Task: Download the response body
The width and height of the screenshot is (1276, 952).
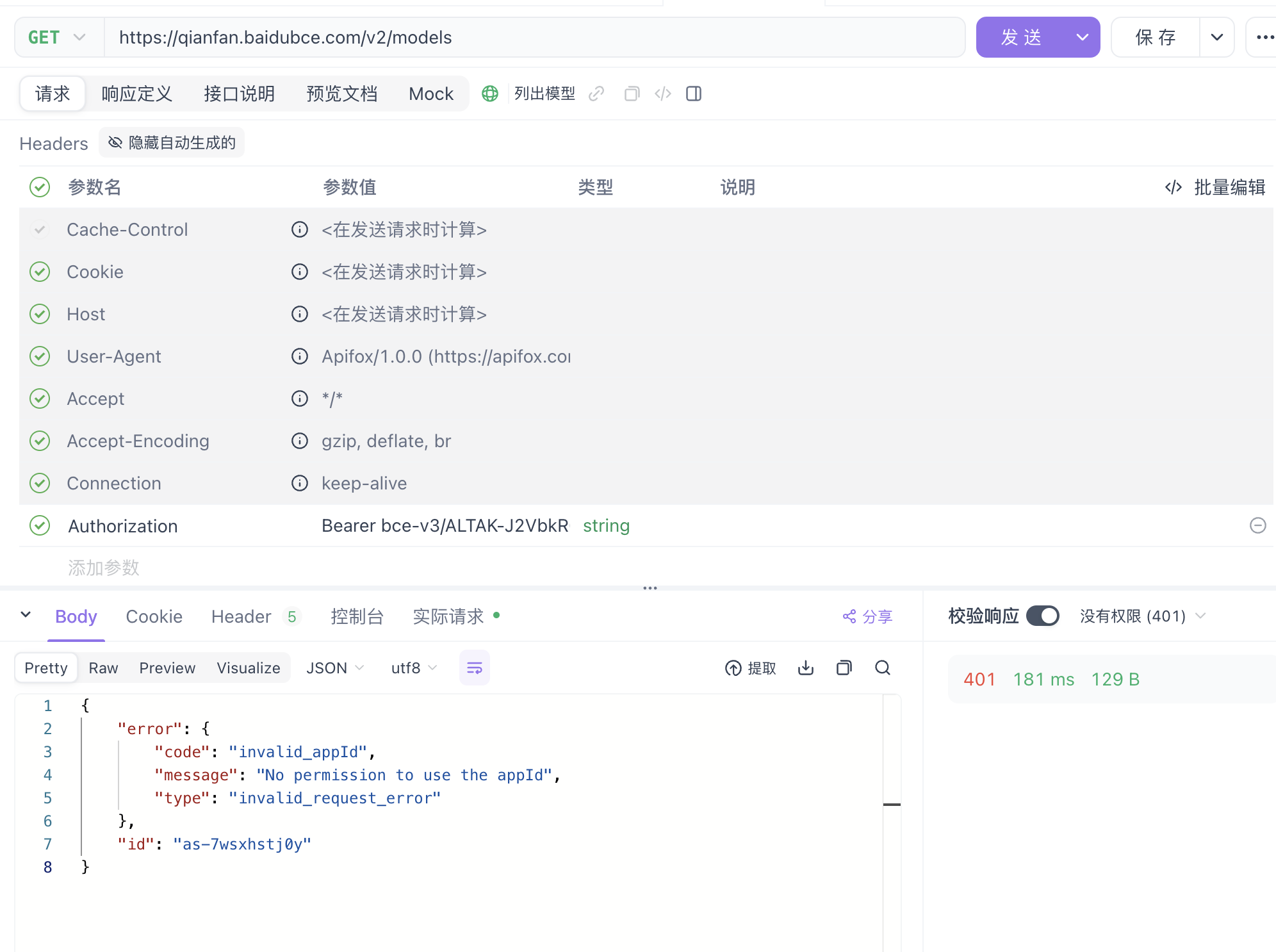Action: [x=806, y=668]
